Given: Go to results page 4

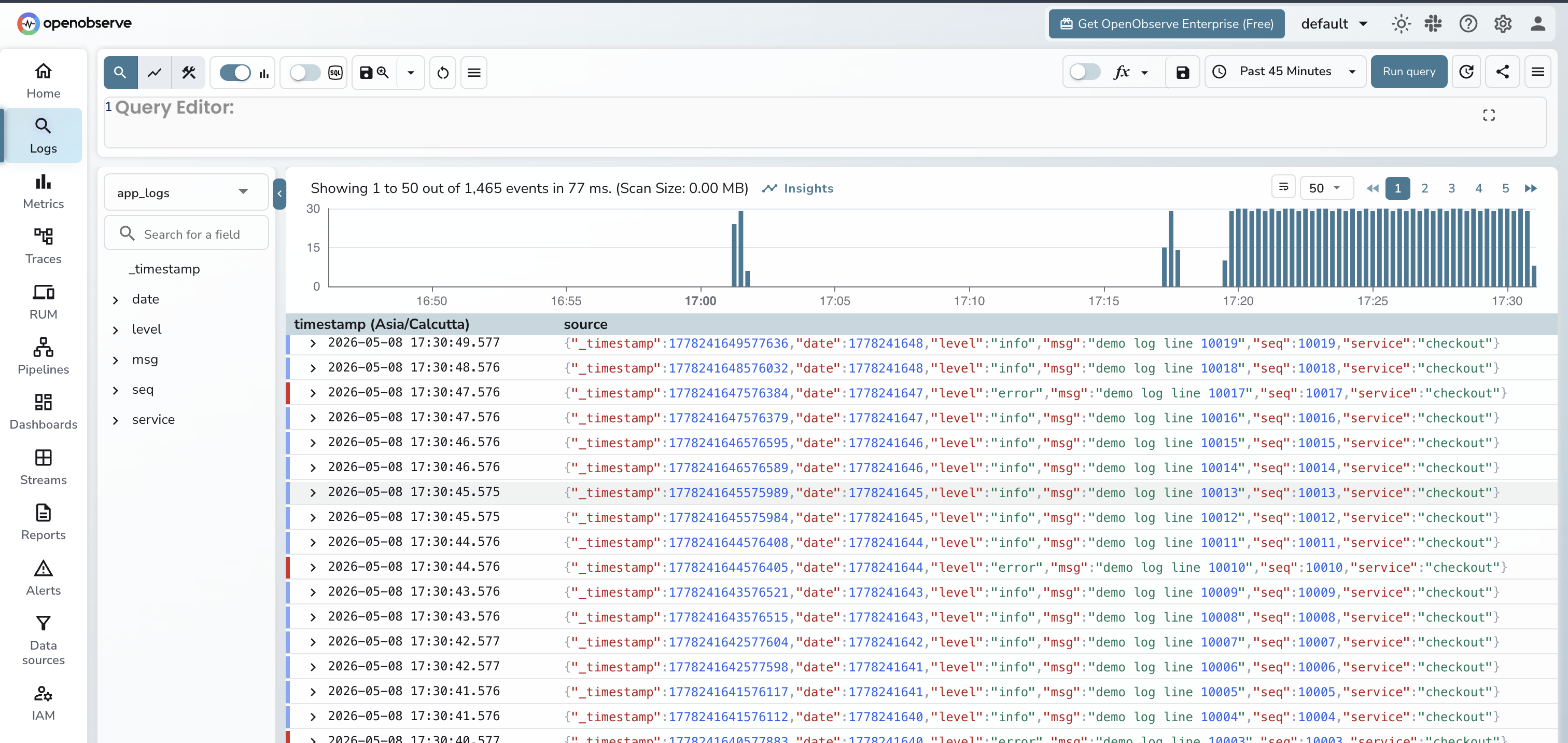Looking at the screenshot, I should (1478, 188).
